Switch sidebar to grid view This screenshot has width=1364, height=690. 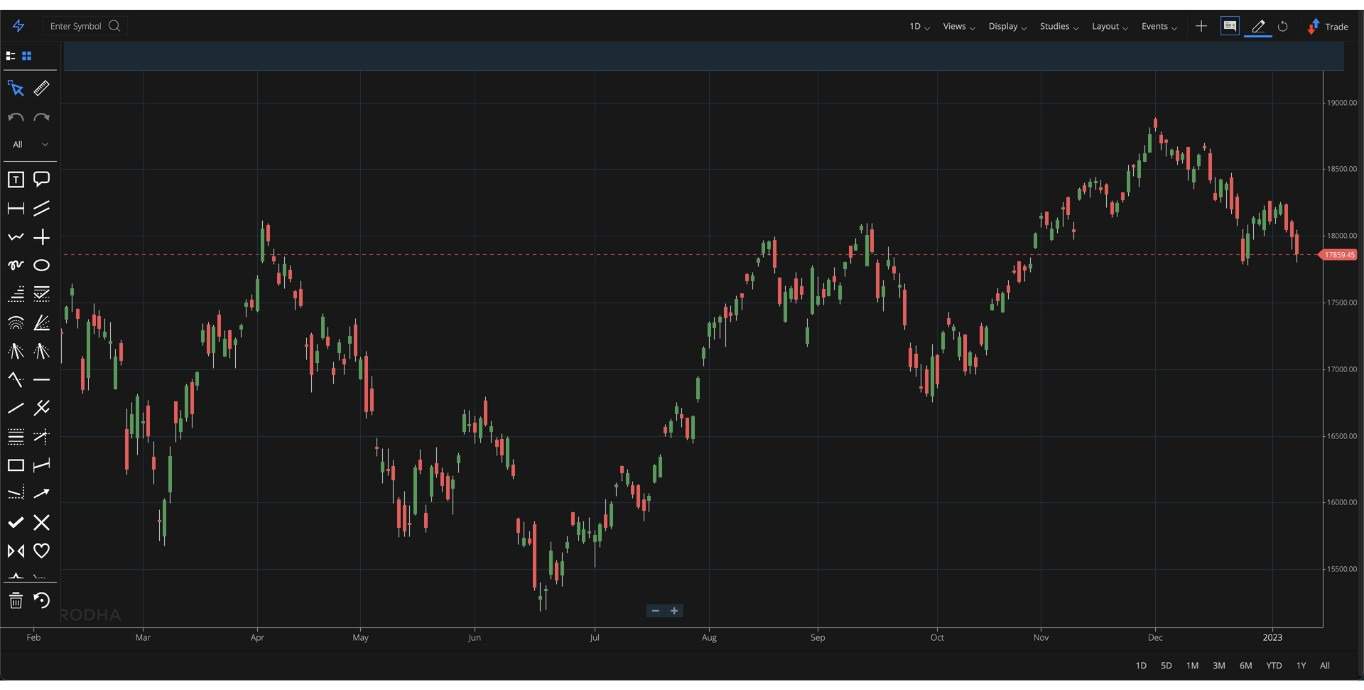27,56
